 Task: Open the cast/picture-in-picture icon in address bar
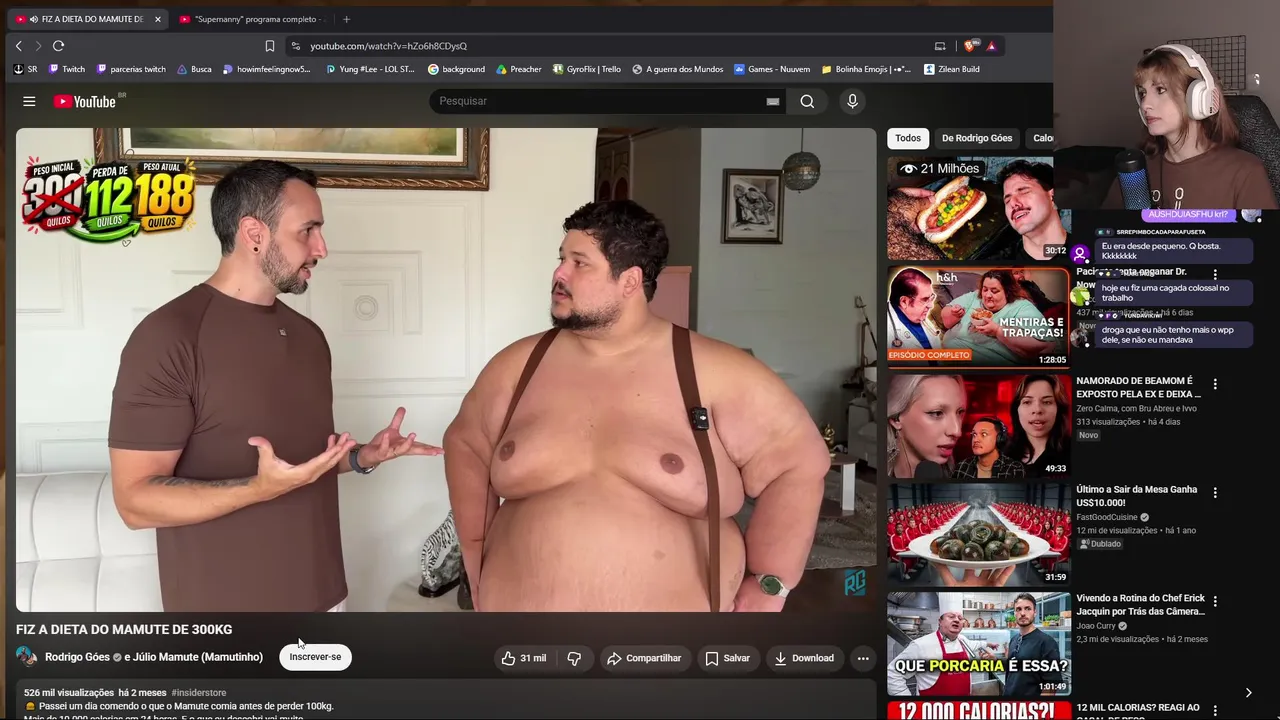click(940, 46)
